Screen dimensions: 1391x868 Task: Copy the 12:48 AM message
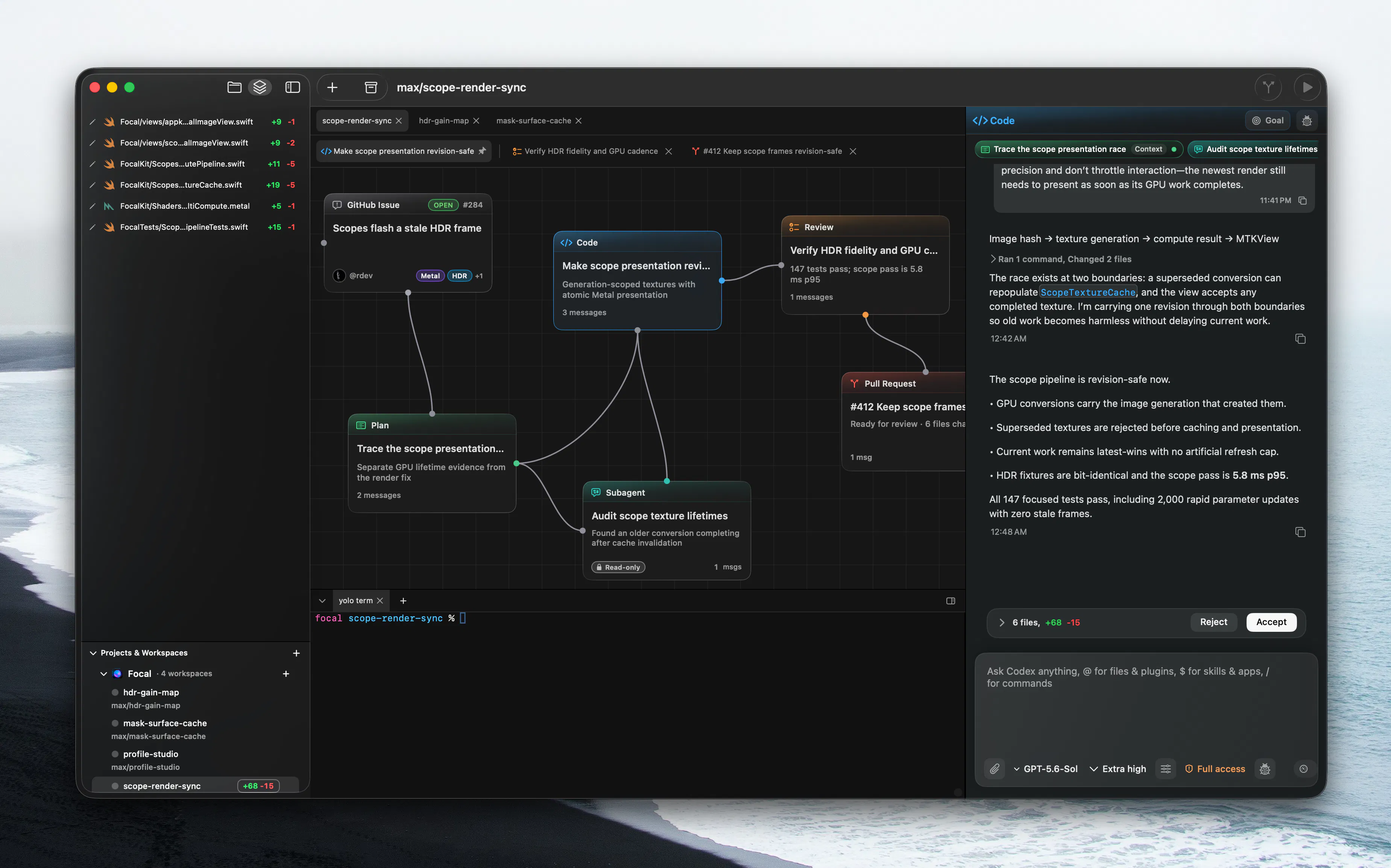click(1300, 532)
